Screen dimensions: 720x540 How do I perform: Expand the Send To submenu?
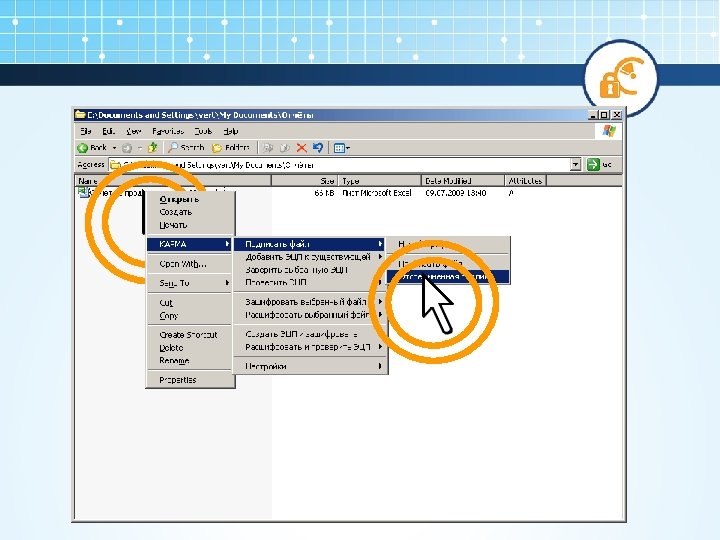click(189, 283)
